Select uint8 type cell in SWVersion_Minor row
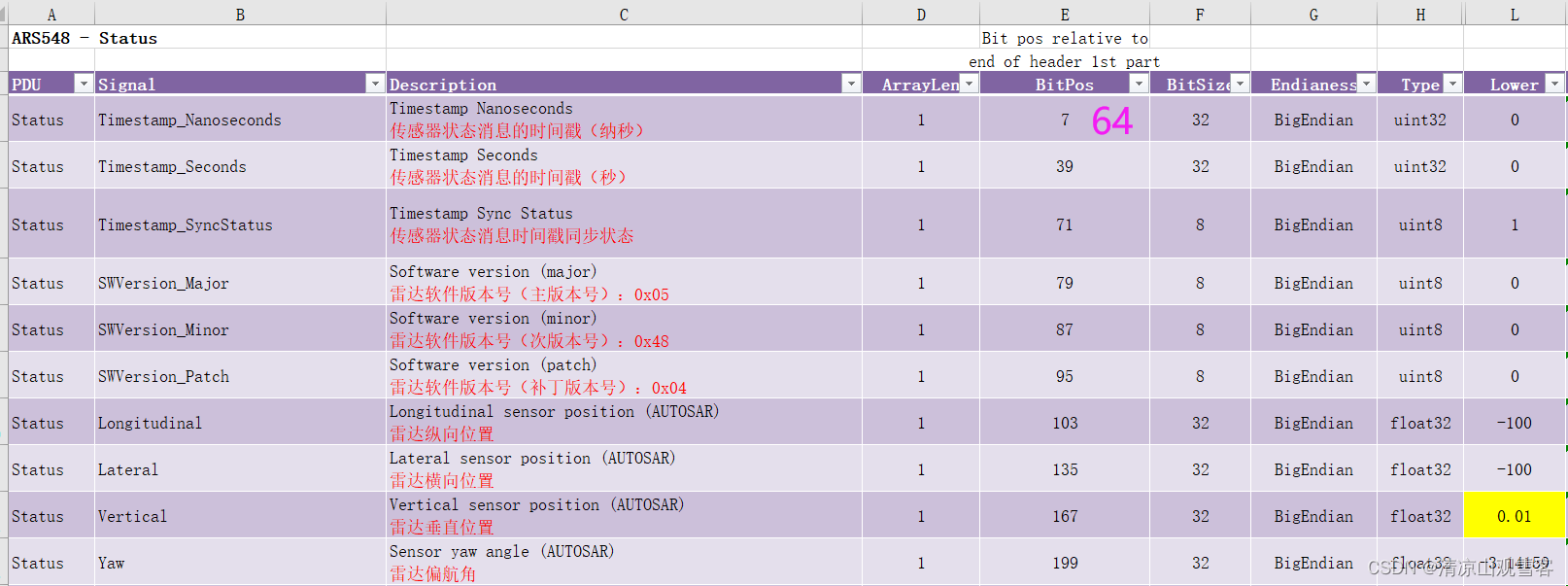Screen dimensions: 1568x586 pos(1420,329)
